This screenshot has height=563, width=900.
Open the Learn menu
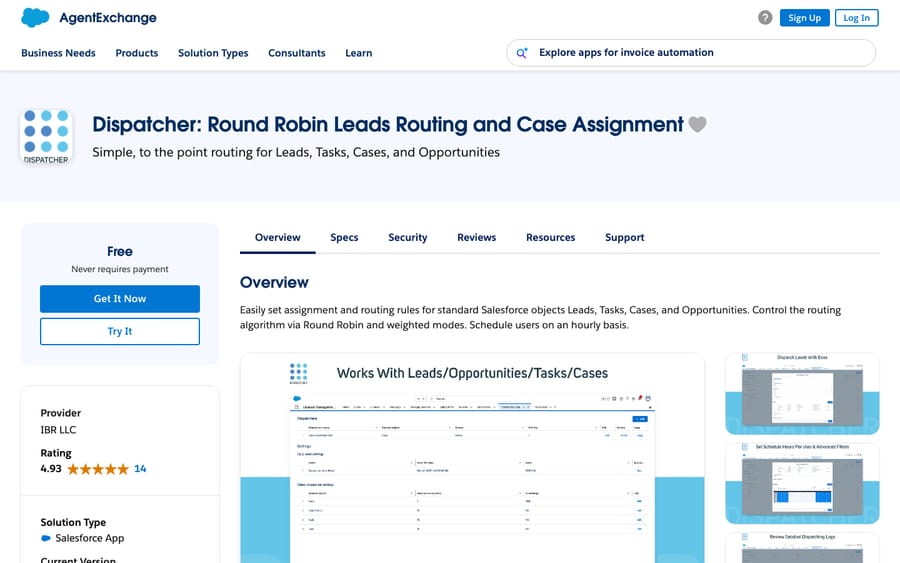(359, 53)
